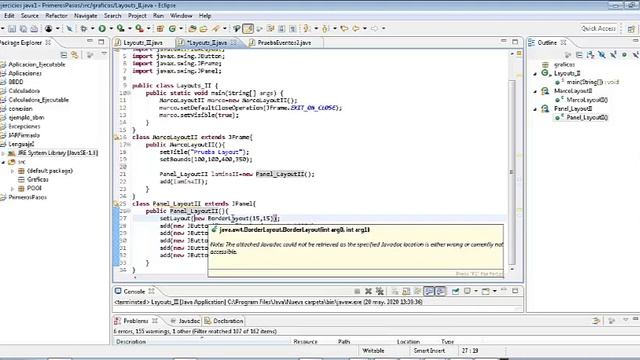Click the Resource column header in Problems
640x360 pixels.
point(305,342)
